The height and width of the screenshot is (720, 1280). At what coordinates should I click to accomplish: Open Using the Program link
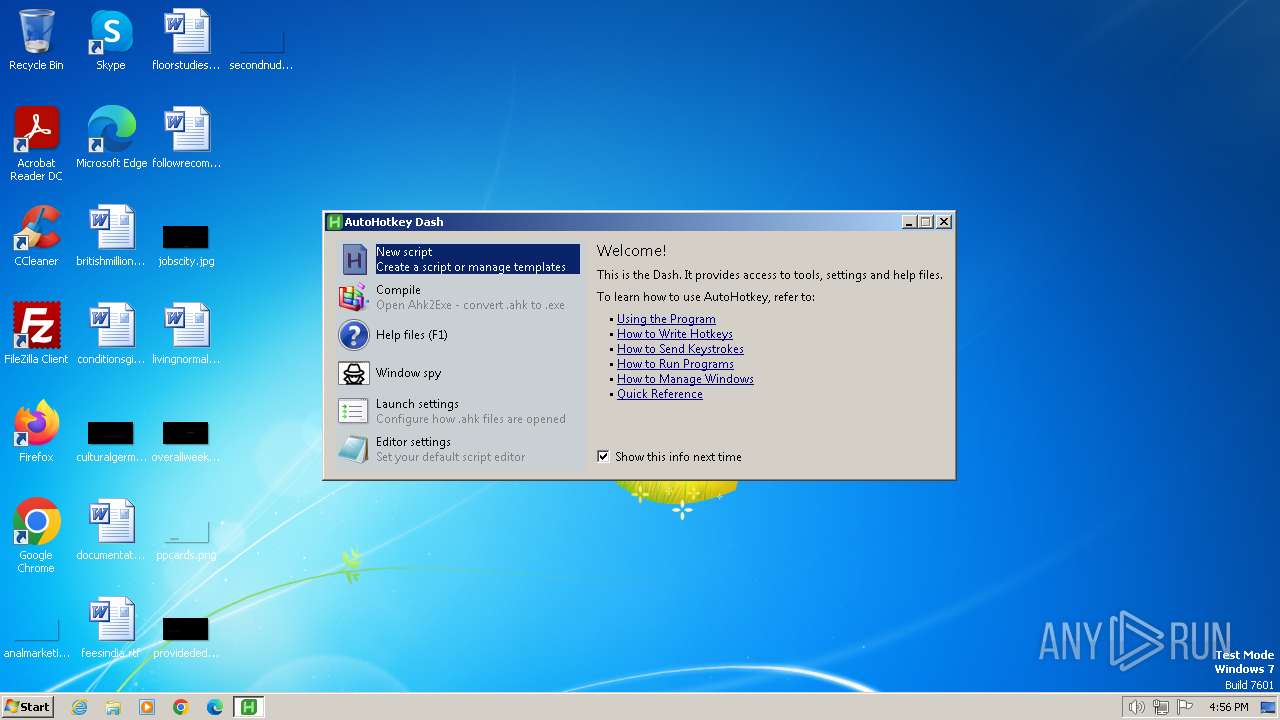pos(666,319)
